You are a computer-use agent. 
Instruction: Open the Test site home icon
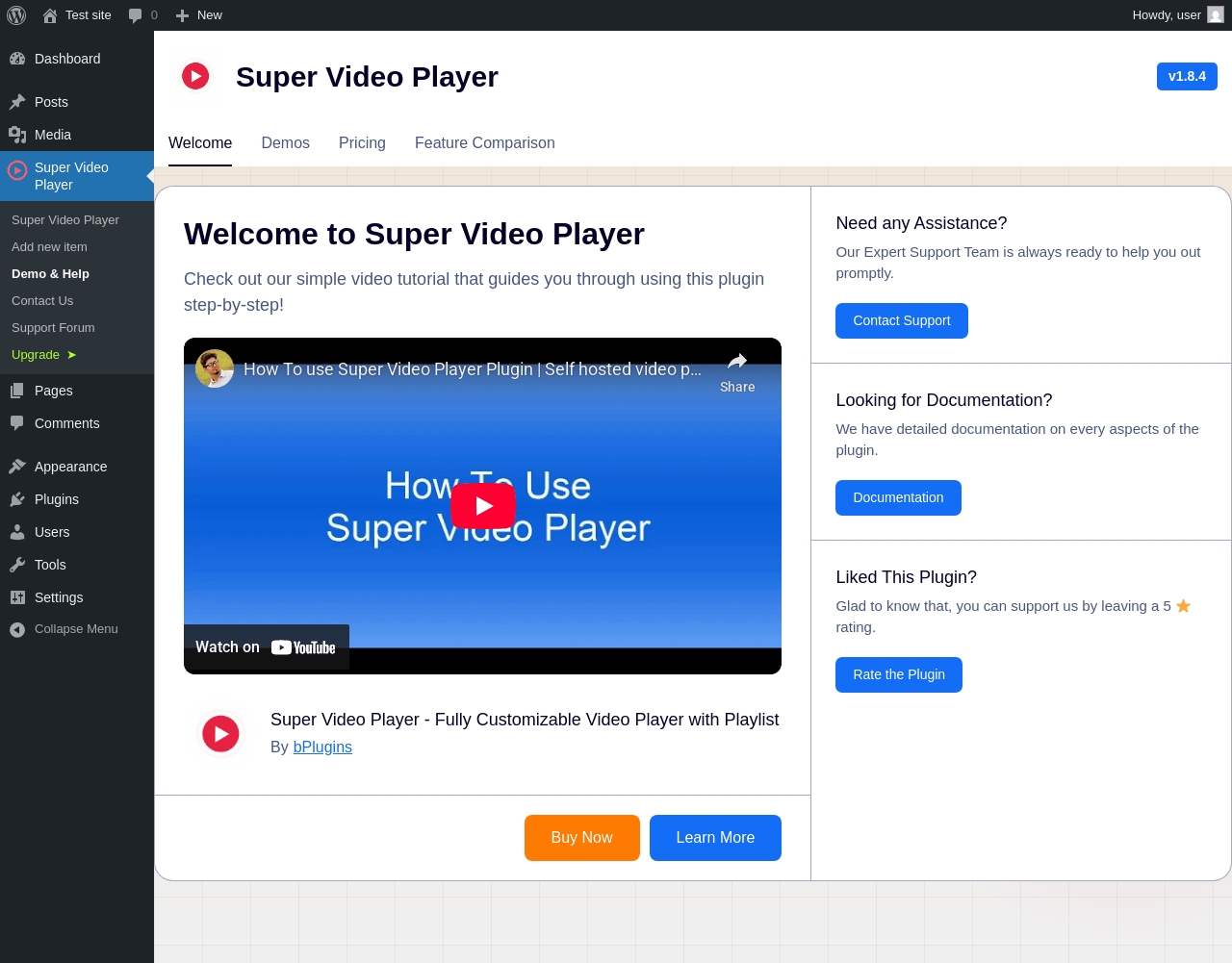(50, 15)
